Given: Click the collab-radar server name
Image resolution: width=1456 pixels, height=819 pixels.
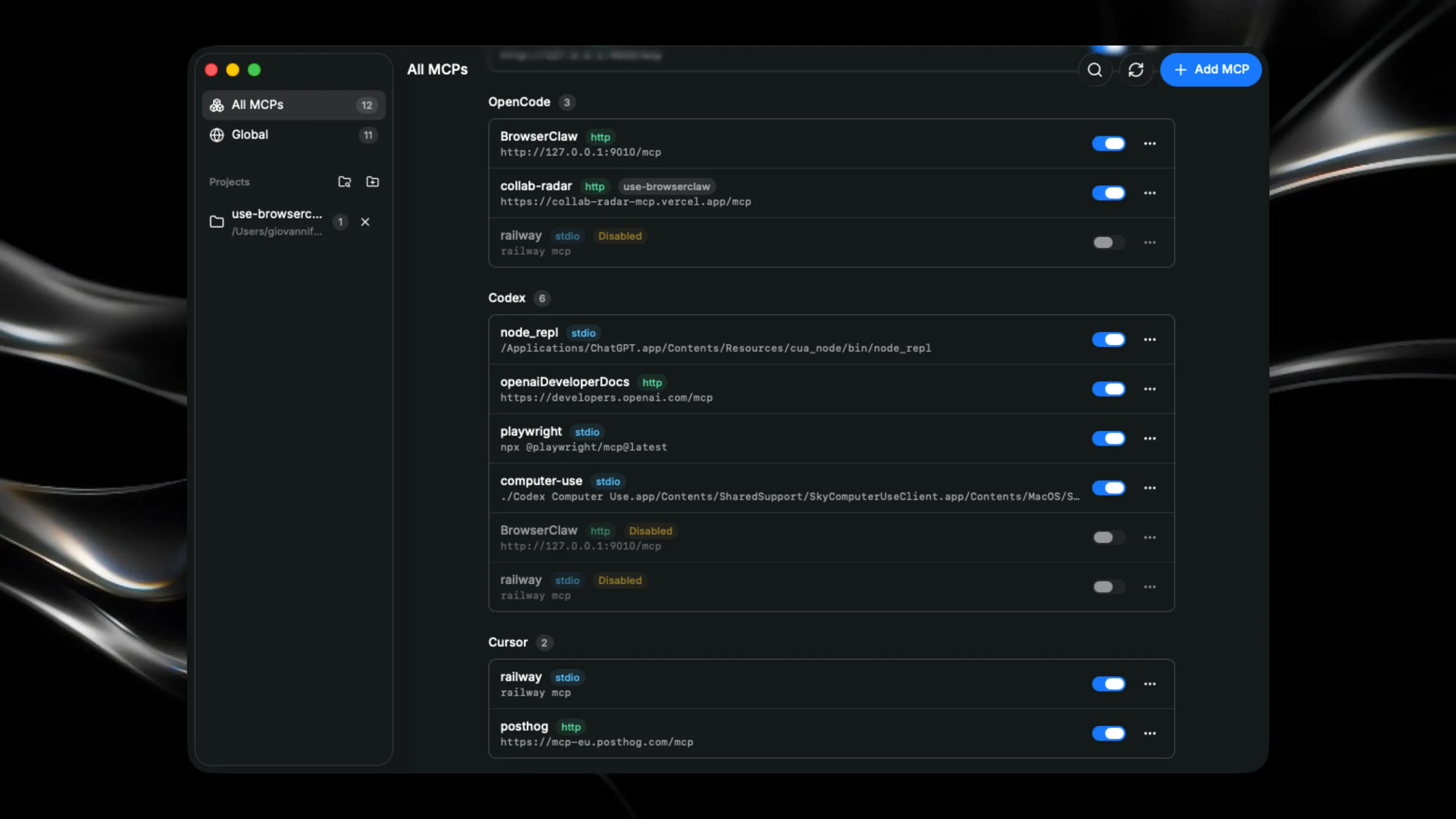Looking at the screenshot, I should (x=536, y=186).
